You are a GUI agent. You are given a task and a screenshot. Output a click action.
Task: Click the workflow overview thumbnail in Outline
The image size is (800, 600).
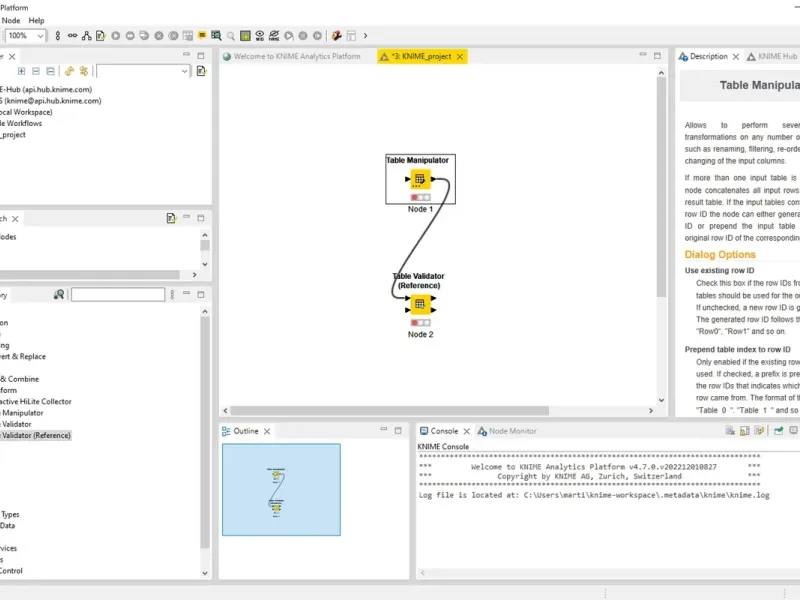pyautogui.click(x=281, y=490)
